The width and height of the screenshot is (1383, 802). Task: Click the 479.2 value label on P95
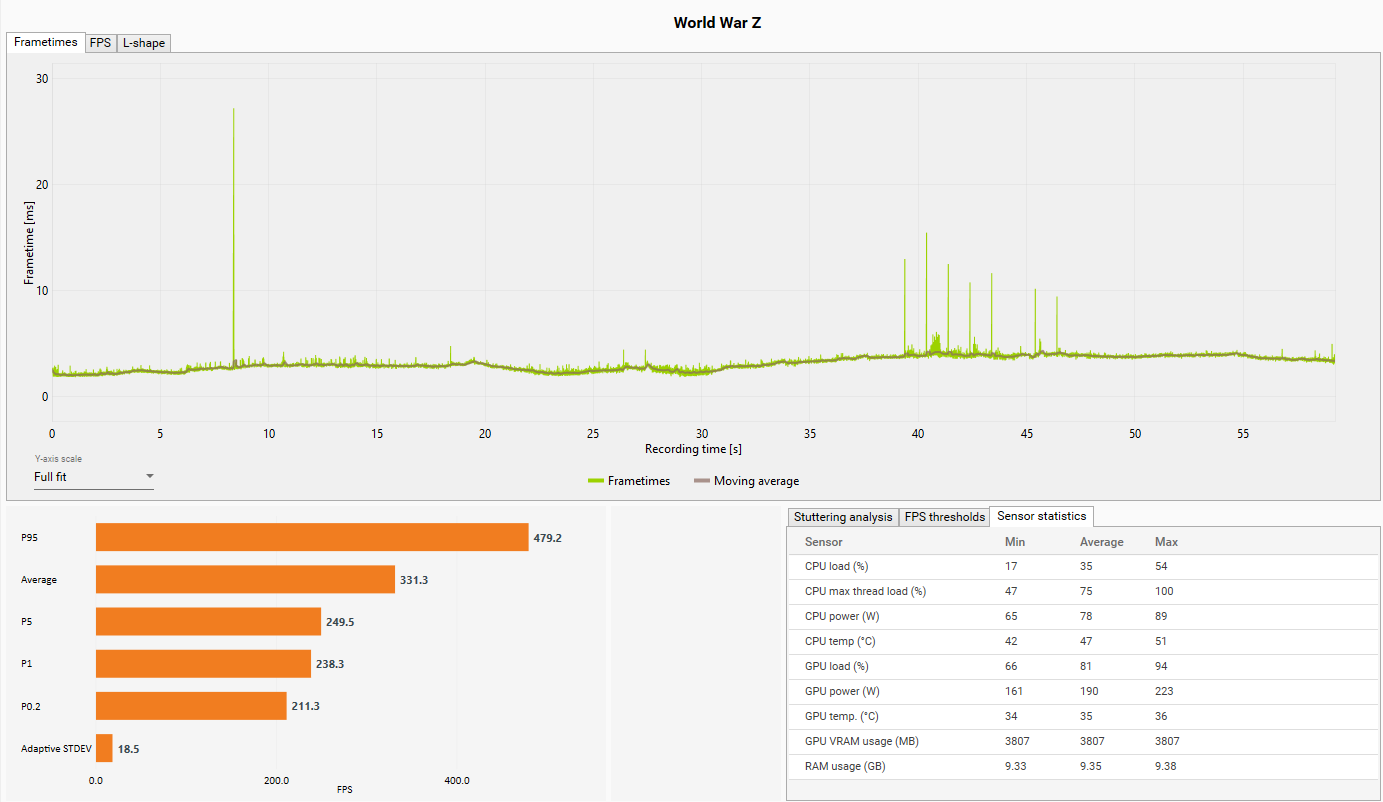pyautogui.click(x=548, y=538)
